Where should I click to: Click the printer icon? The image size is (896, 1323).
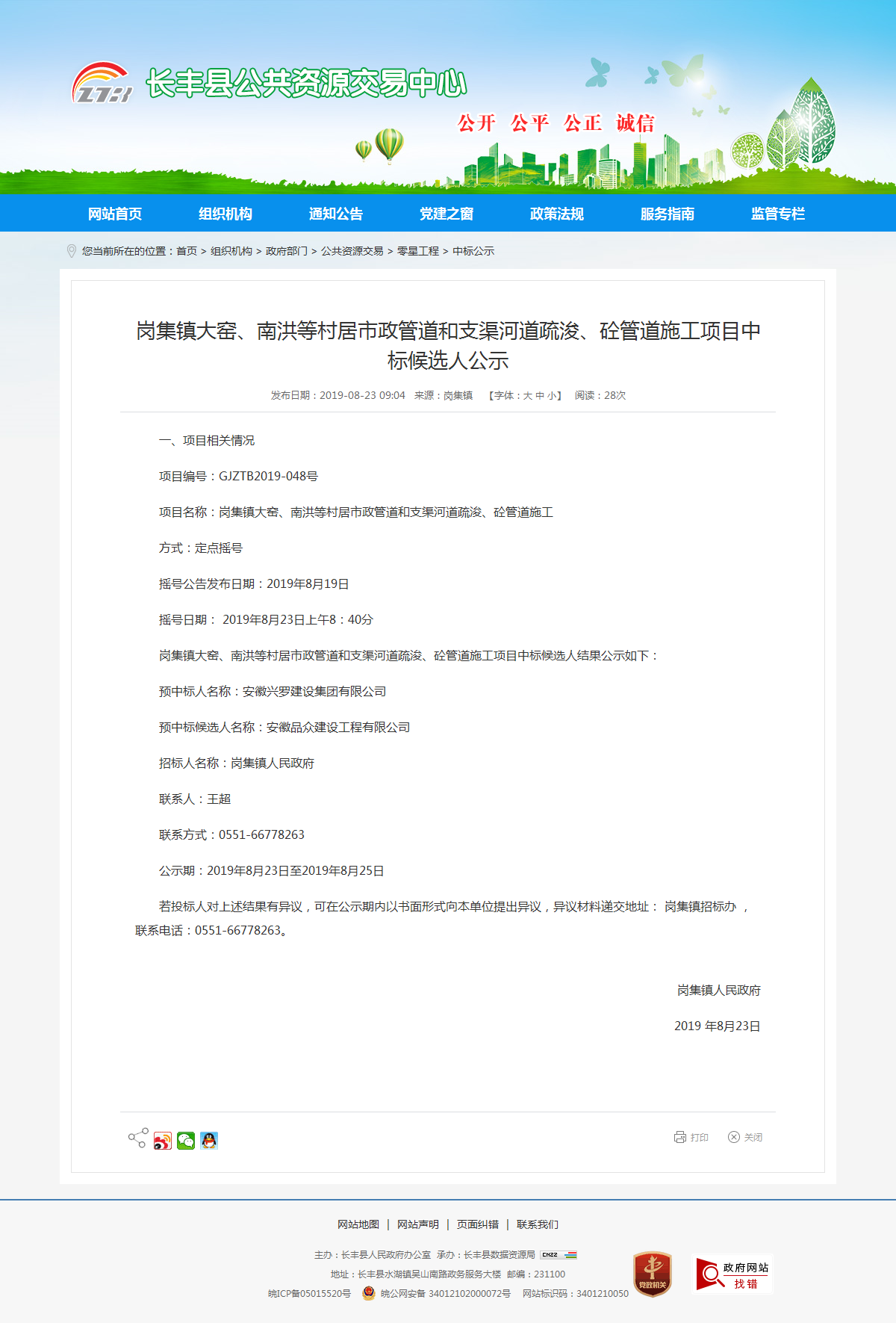(x=679, y=1137)
